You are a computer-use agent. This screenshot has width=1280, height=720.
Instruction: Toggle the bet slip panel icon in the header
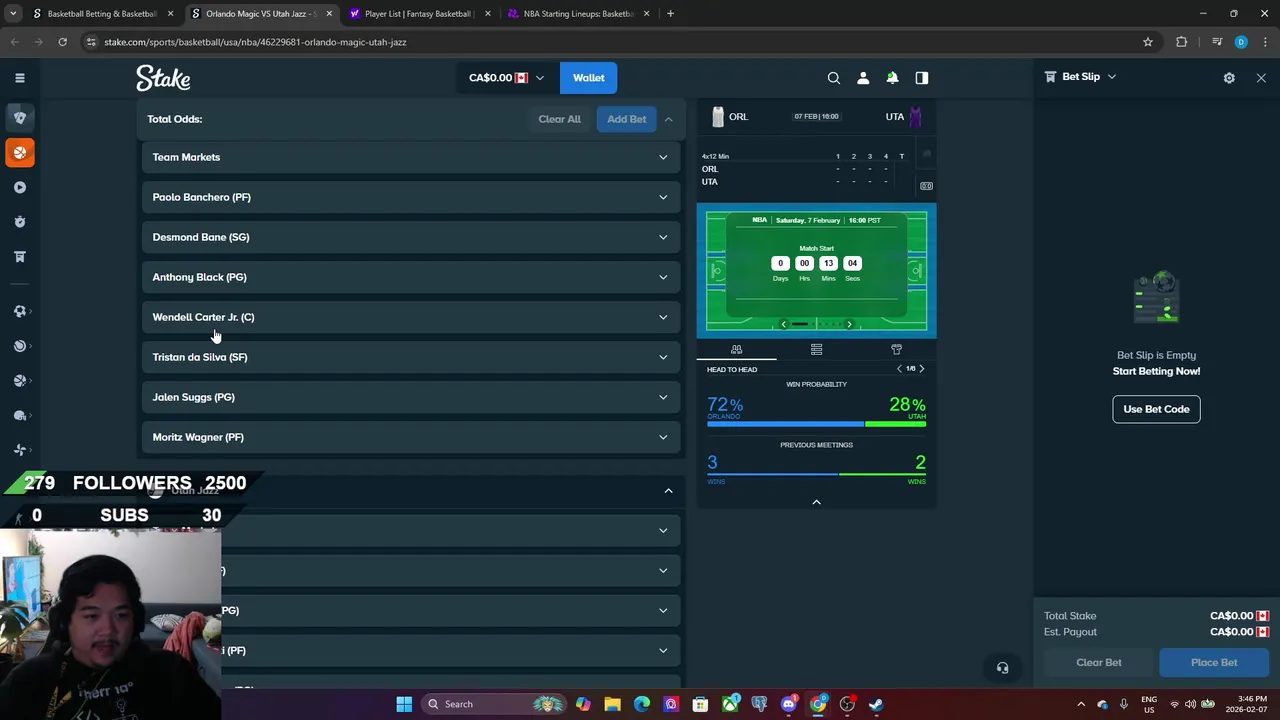pos(922,78)
